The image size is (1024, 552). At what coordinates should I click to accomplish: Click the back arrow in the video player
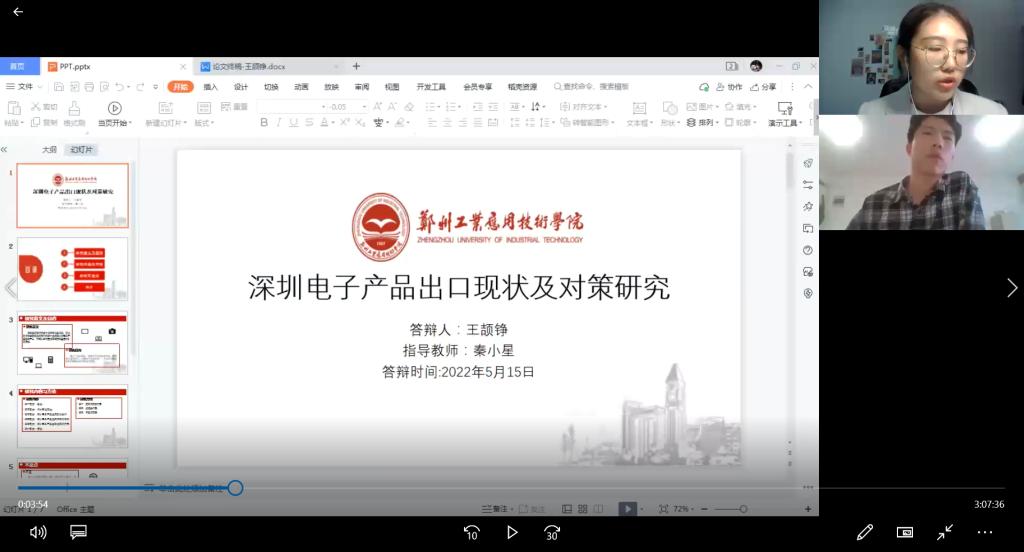tap(17, 12)
